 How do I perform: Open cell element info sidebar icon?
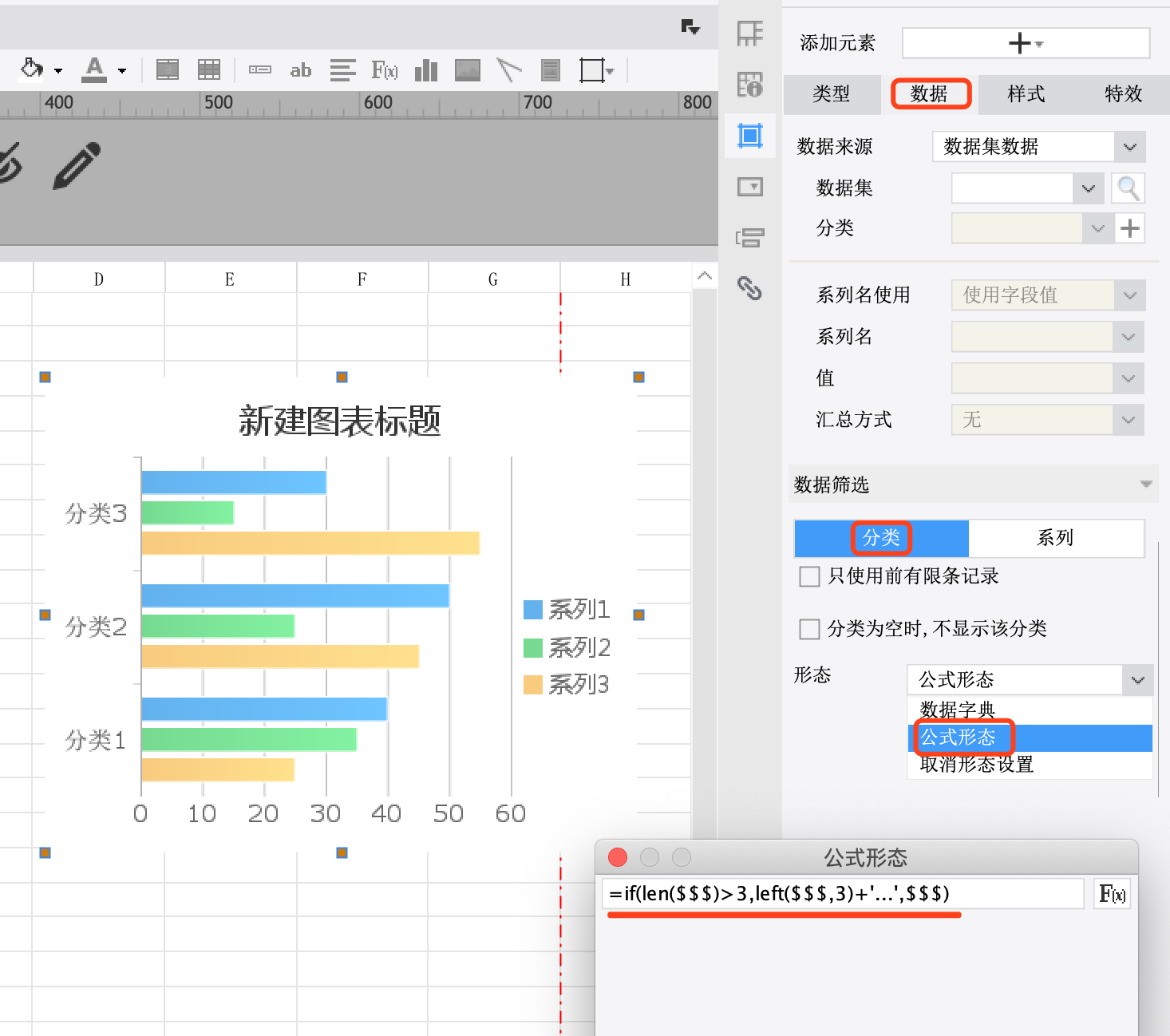(749, 85)
